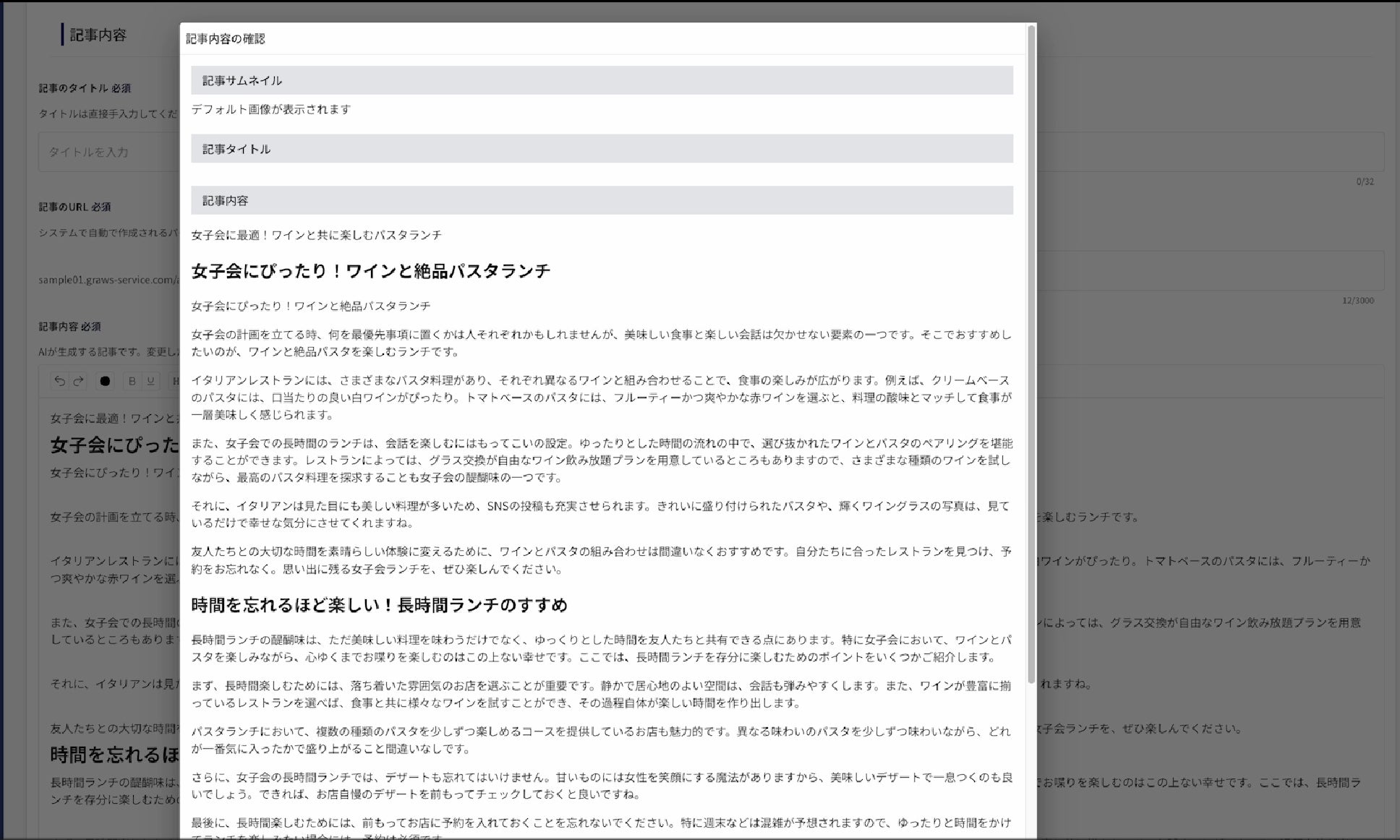Click the 記事のタイトル 必須 label
1400x840 pixels.
point(85,88)
